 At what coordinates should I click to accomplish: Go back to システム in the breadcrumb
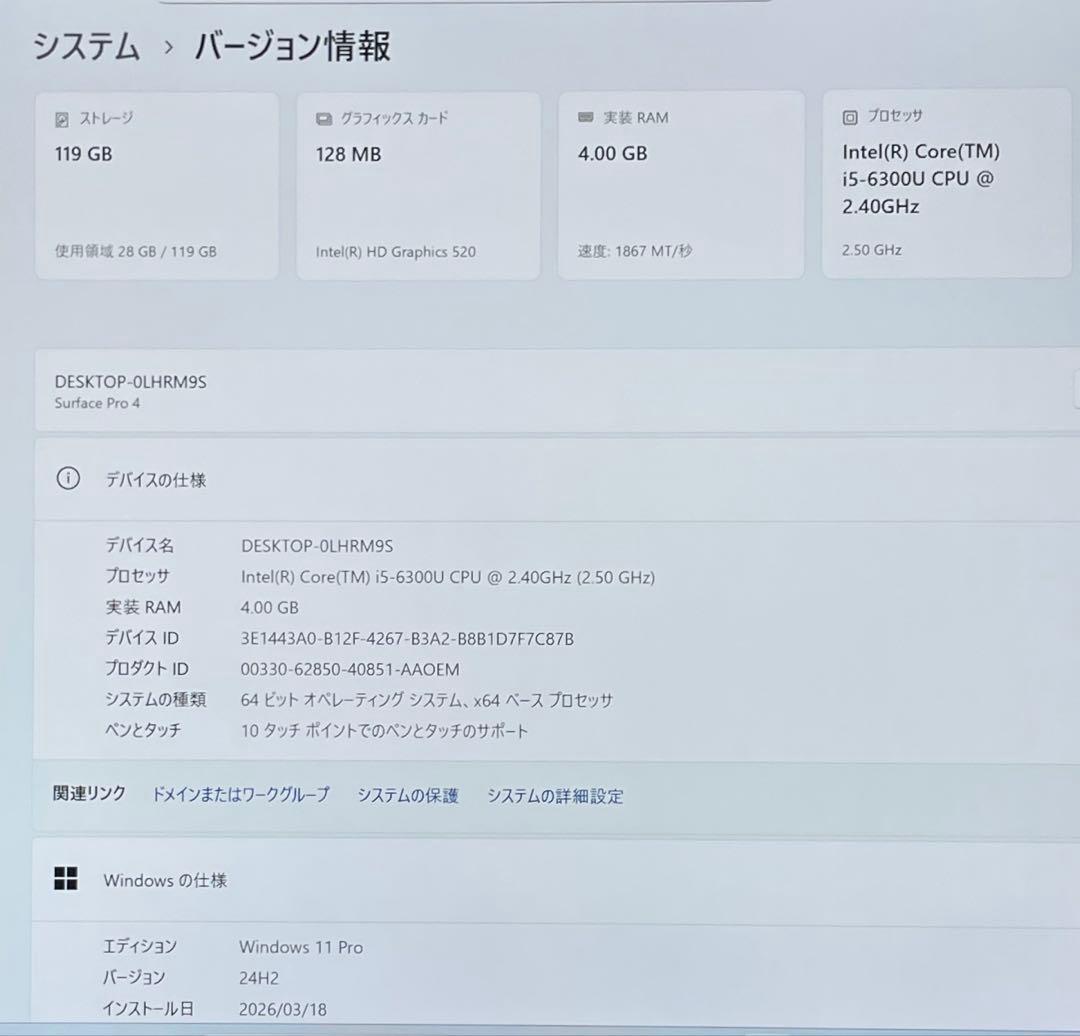tap(86, 47)
